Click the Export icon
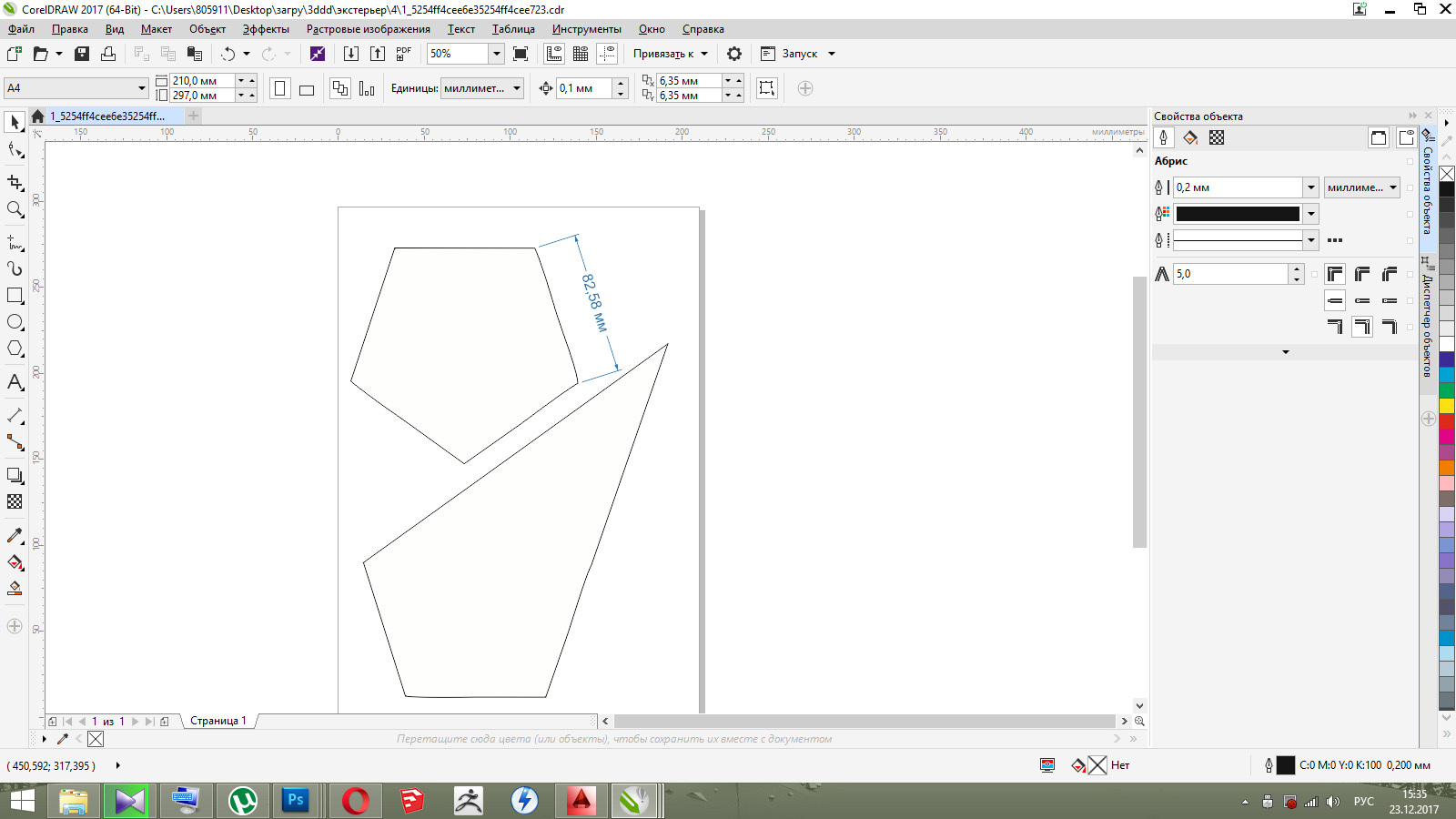 [378, 54]
